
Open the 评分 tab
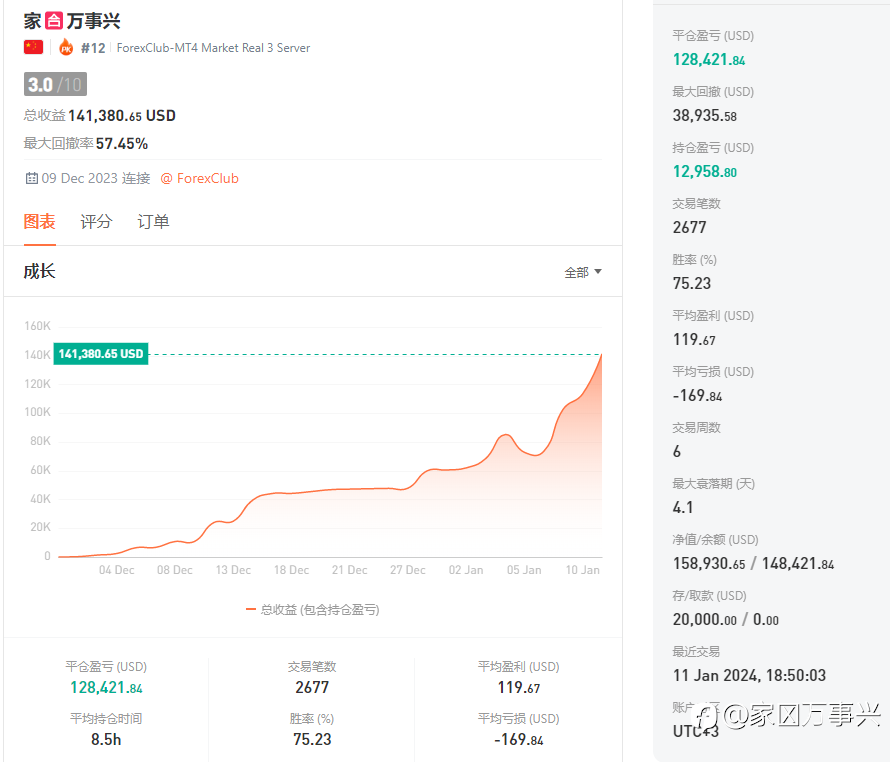(x=96, y=221)
